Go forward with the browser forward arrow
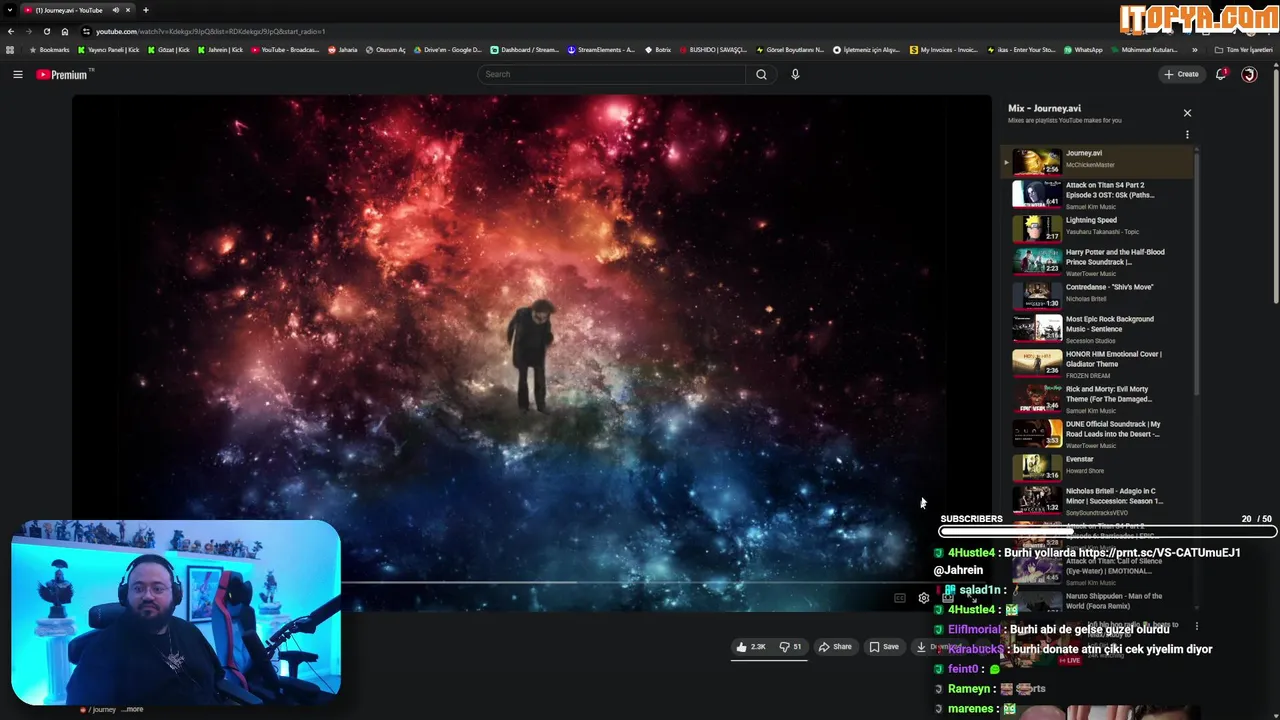1280x720 pixels. (28, 31)
